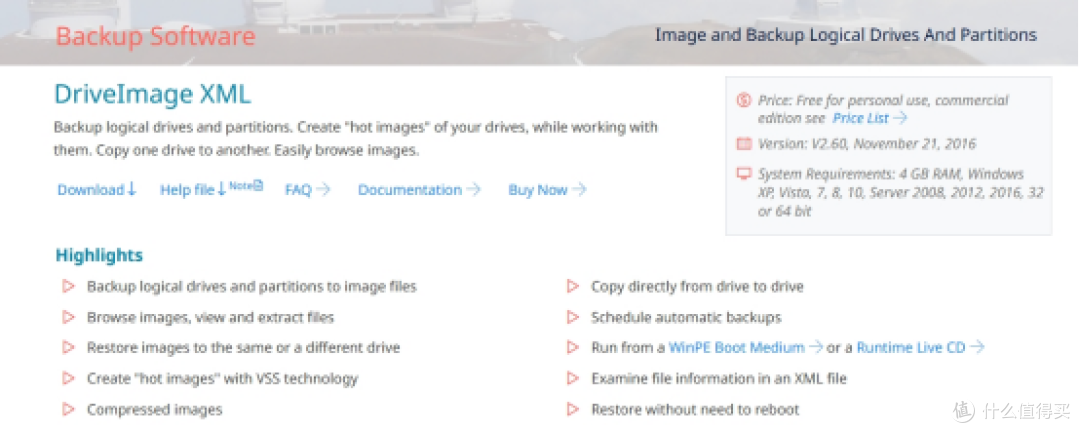Image resolution: width=1080 pixels, height=433 pixels.
Task: Click the version calendar icon
Action: pyautogui.click(x=743, y=144)
